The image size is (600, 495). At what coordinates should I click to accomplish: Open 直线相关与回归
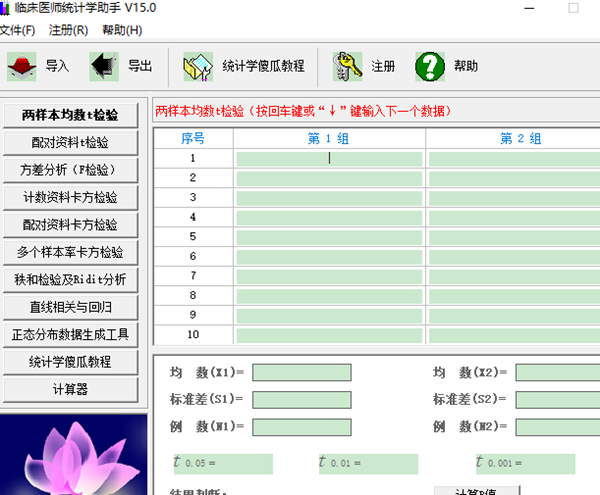[70, 307]
